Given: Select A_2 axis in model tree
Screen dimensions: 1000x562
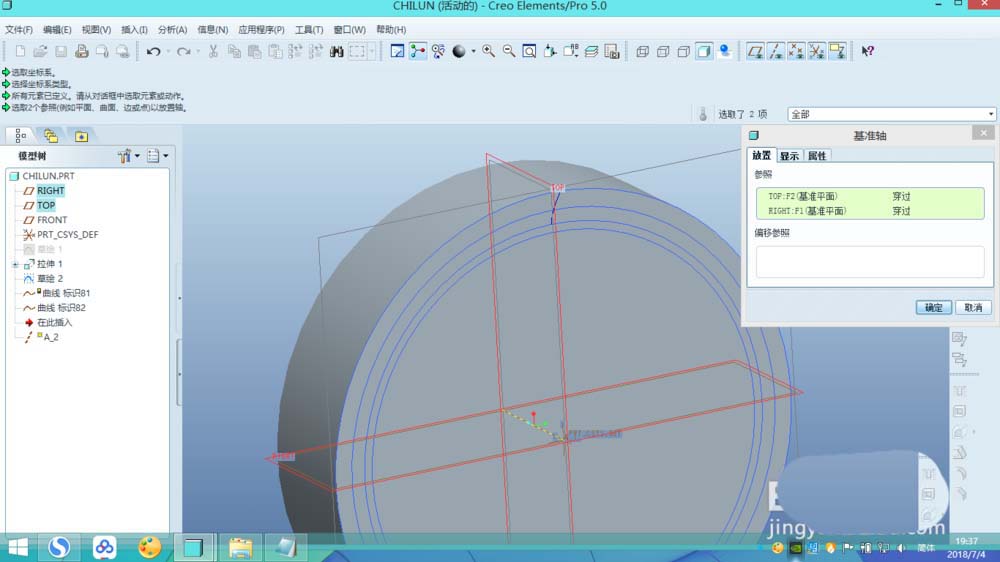Looking at the screenshot, I should 51,337.
